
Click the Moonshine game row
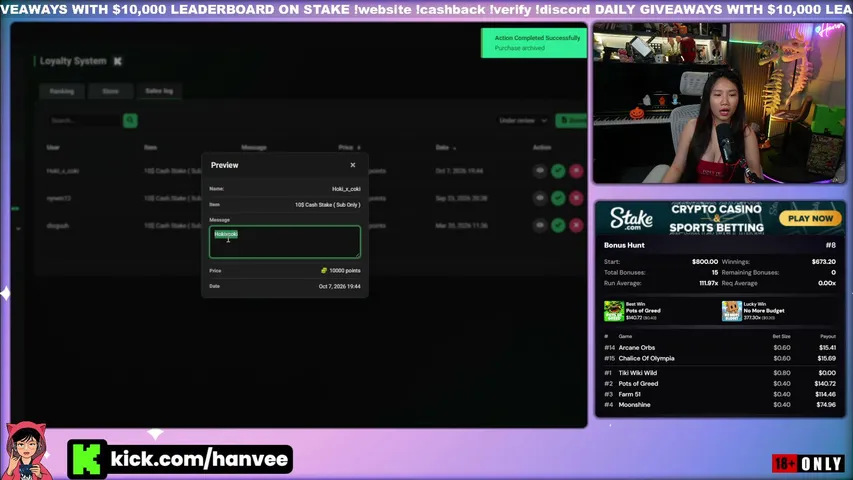pyautogui.click(x=720, y=405)
